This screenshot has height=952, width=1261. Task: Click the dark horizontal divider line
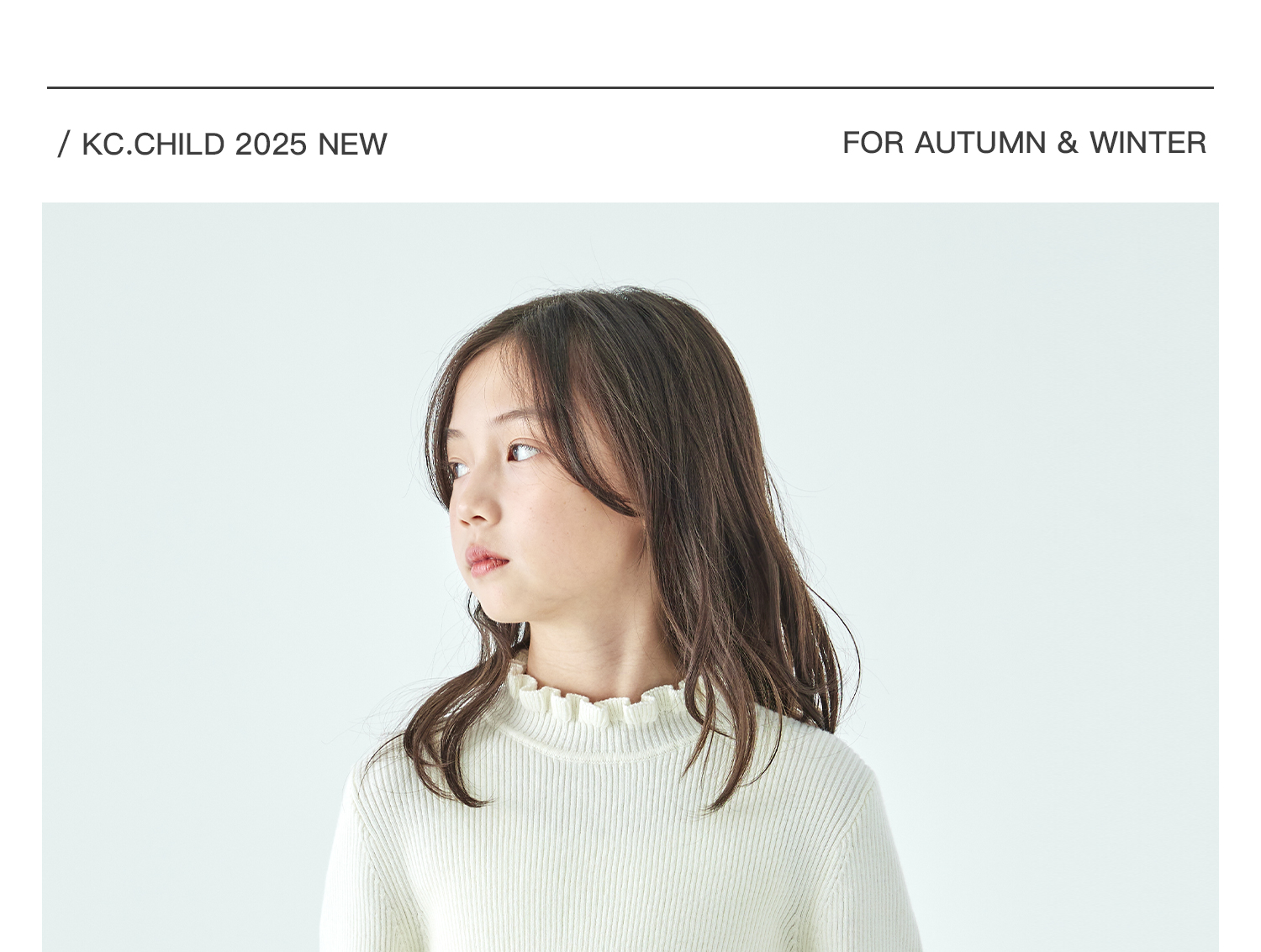(630, 87)
